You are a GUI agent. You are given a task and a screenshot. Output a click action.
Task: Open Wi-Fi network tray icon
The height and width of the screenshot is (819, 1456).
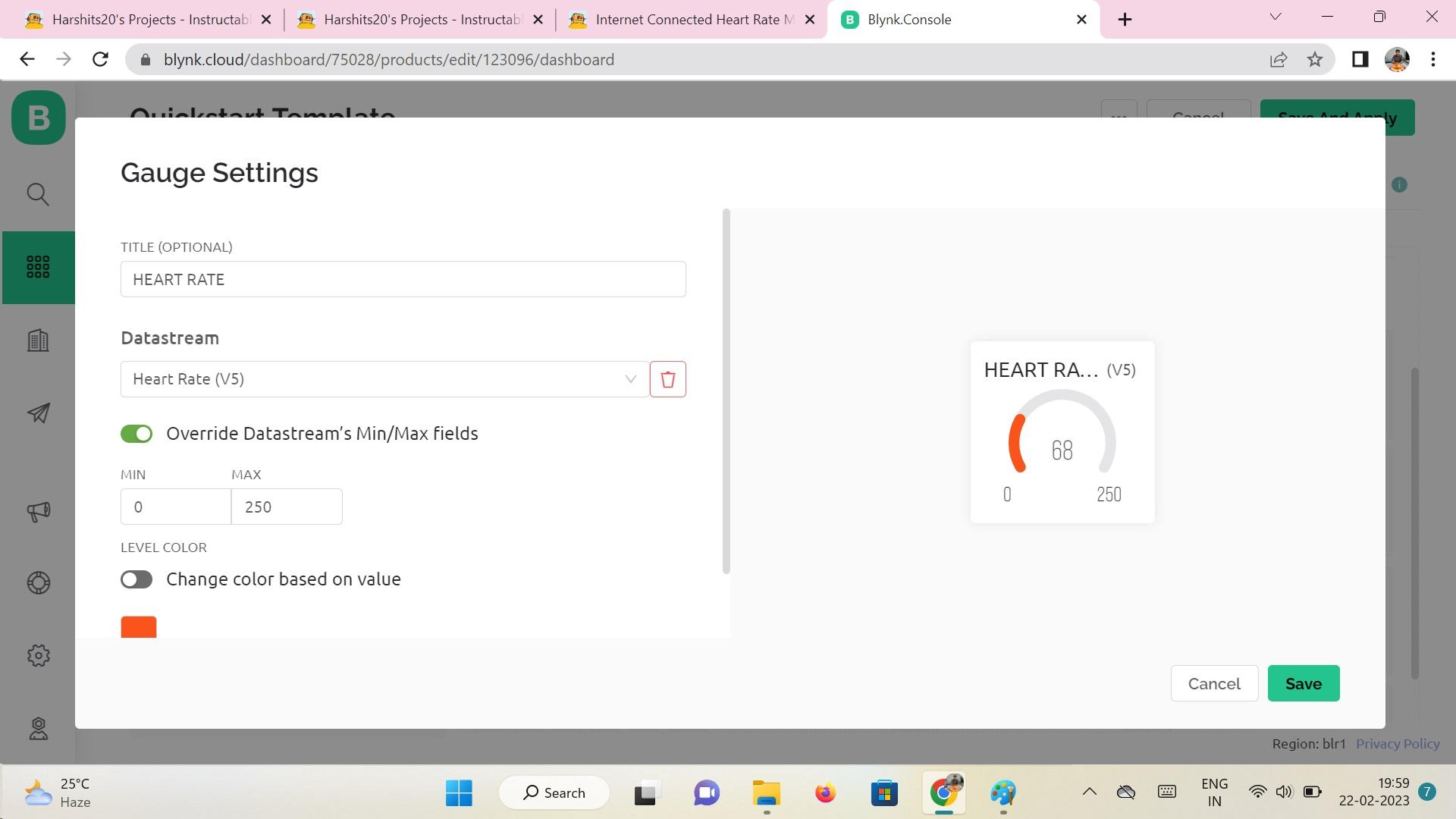[1257, 792]
